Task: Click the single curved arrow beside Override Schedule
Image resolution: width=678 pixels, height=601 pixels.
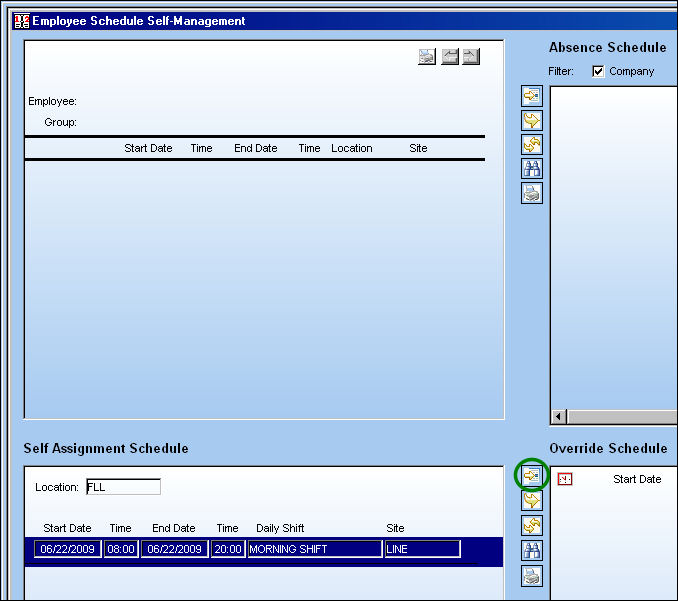Action: pyautogui.click(x=531, y=501)
